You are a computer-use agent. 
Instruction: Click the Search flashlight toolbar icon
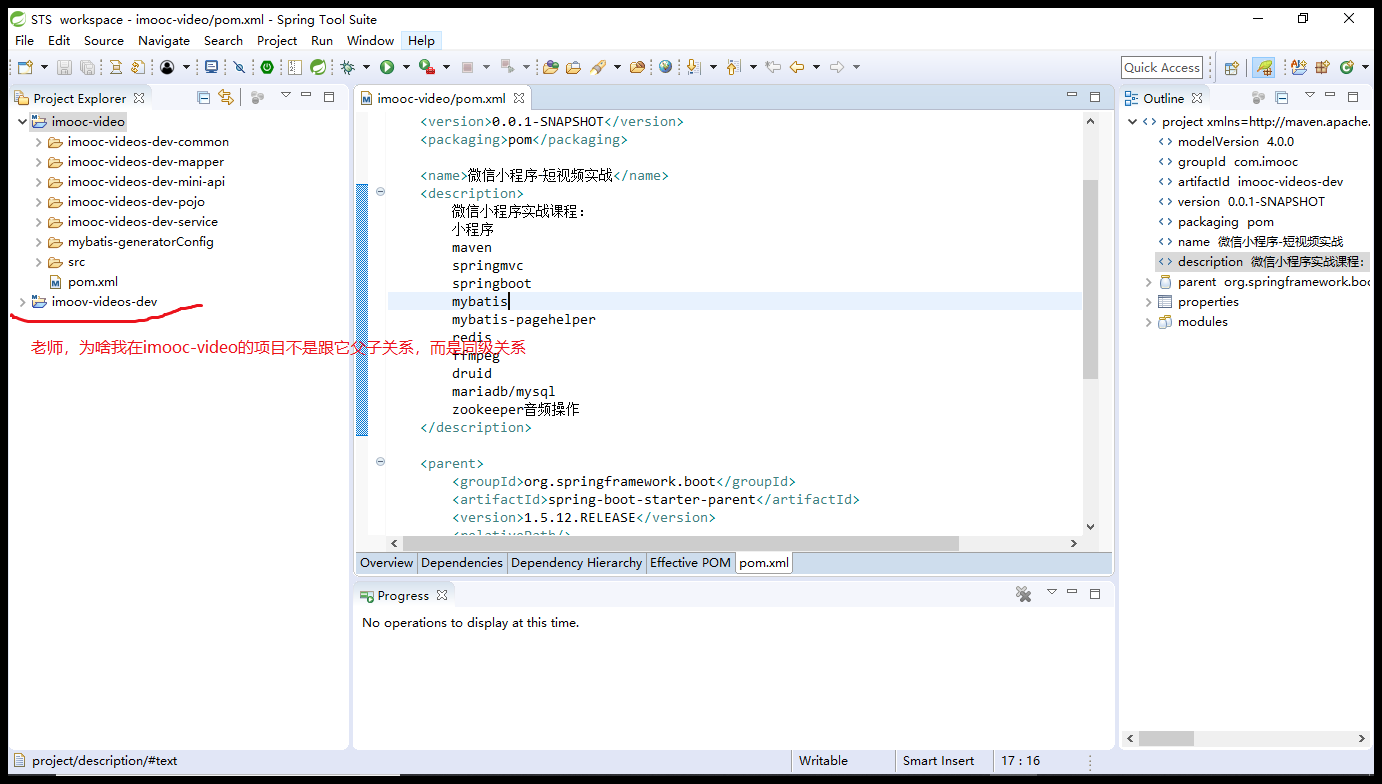pyautogui.click(x=598, y=67)
